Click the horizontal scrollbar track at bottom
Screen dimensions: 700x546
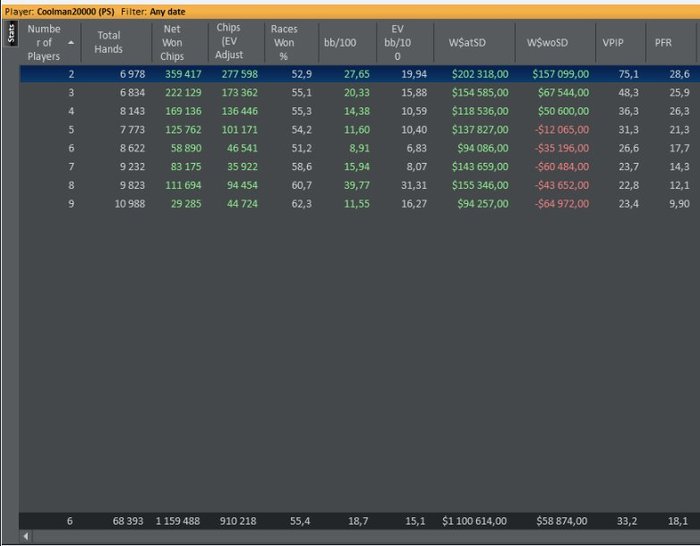pyautogui.click(x=360, y=537)
